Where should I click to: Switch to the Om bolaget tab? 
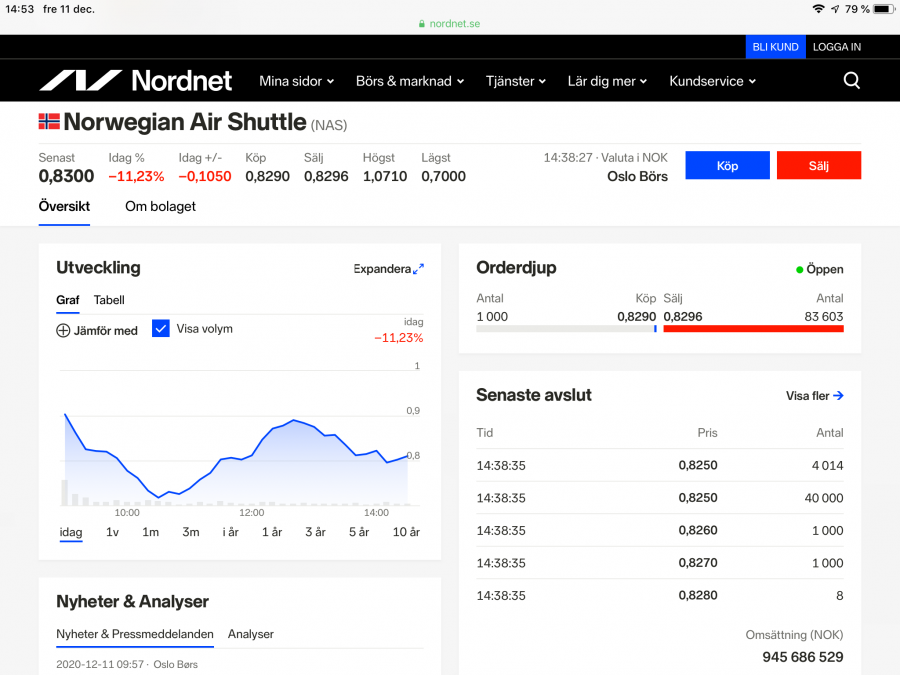click(x=160, y=206)
